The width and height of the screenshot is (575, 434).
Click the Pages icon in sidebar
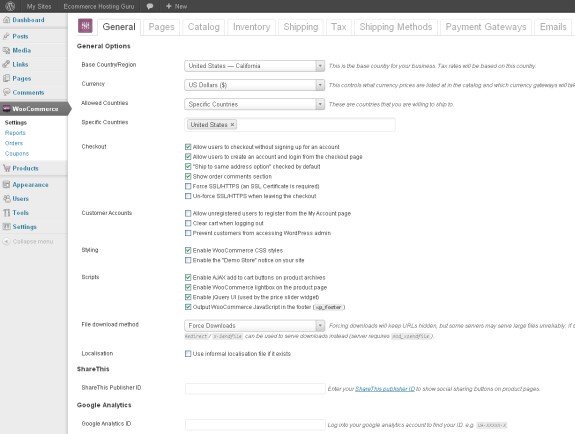point(6,78)
